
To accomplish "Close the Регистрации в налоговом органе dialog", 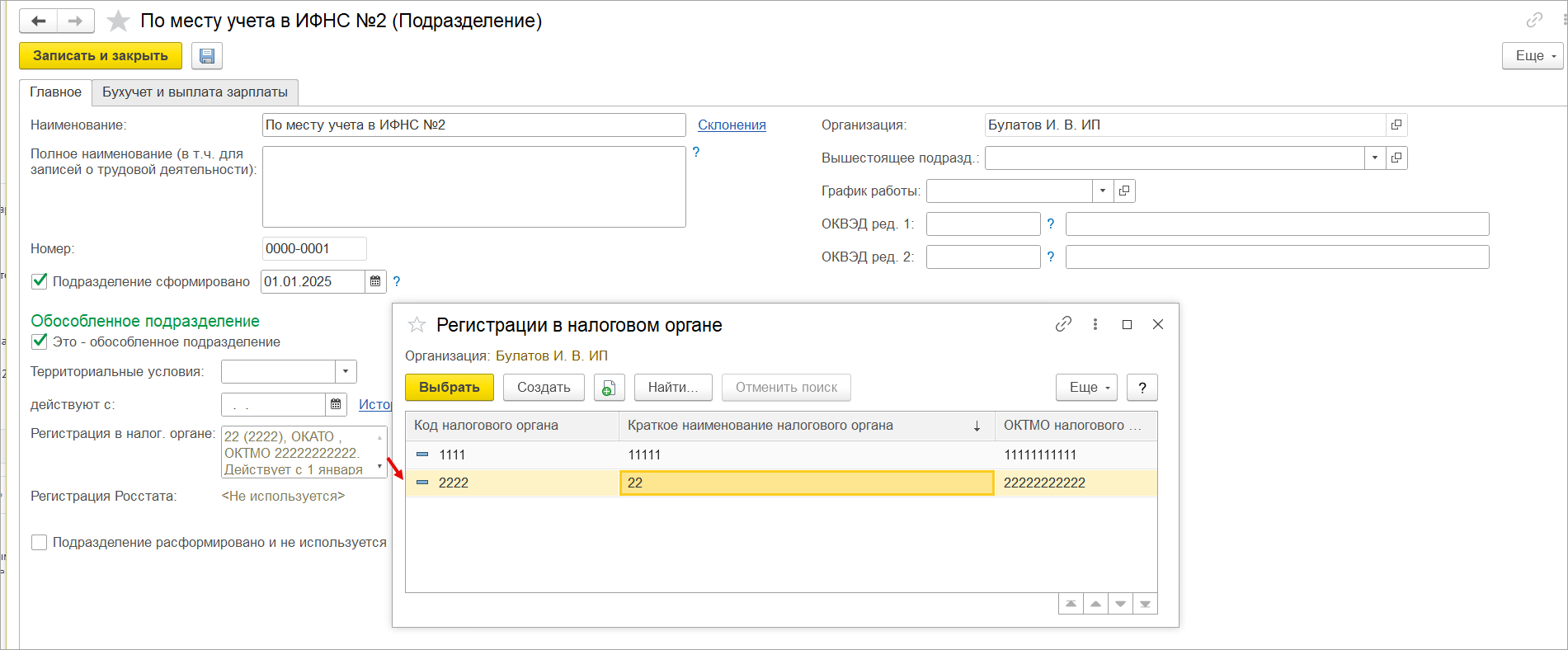I will coord(1158,324).
